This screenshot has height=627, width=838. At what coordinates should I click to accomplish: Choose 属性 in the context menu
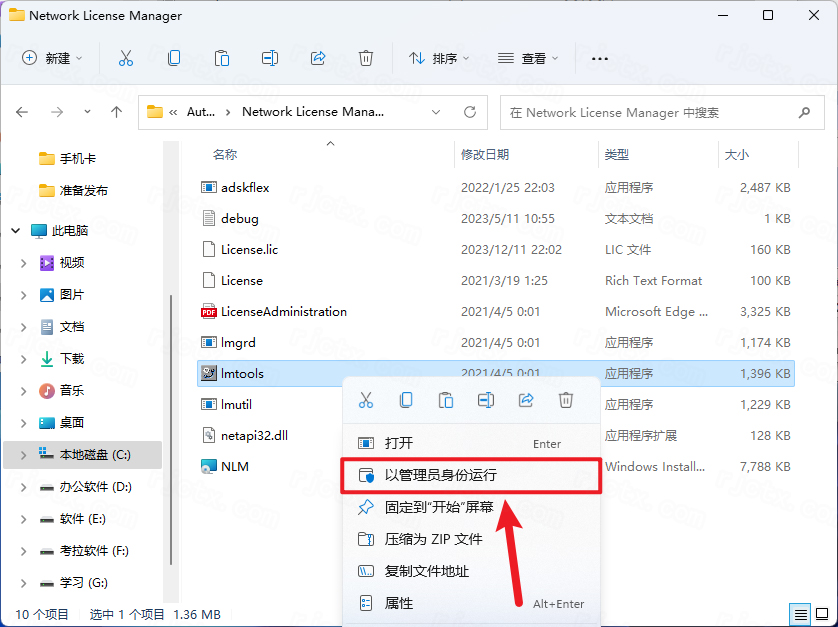pyautogui.click(x=398, y=603)
